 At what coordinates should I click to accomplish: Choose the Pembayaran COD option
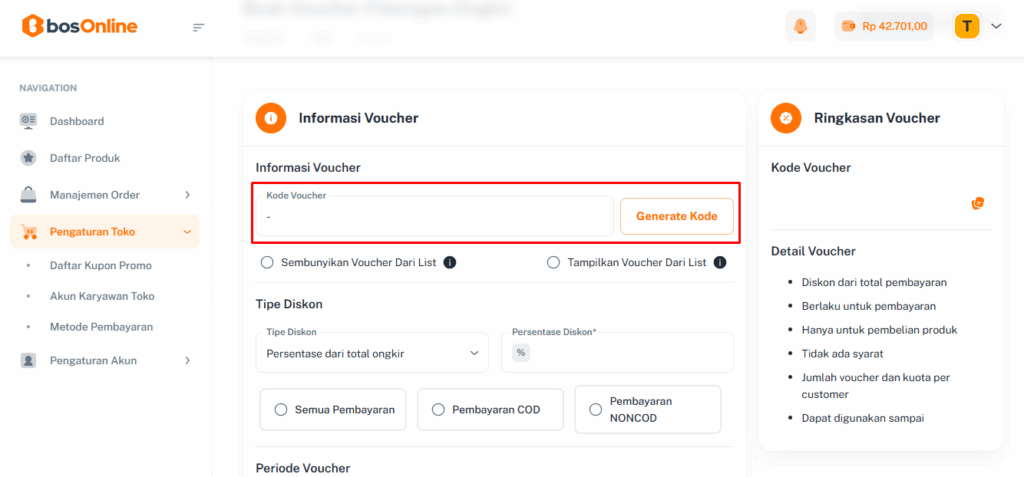(x=438, y=409)
